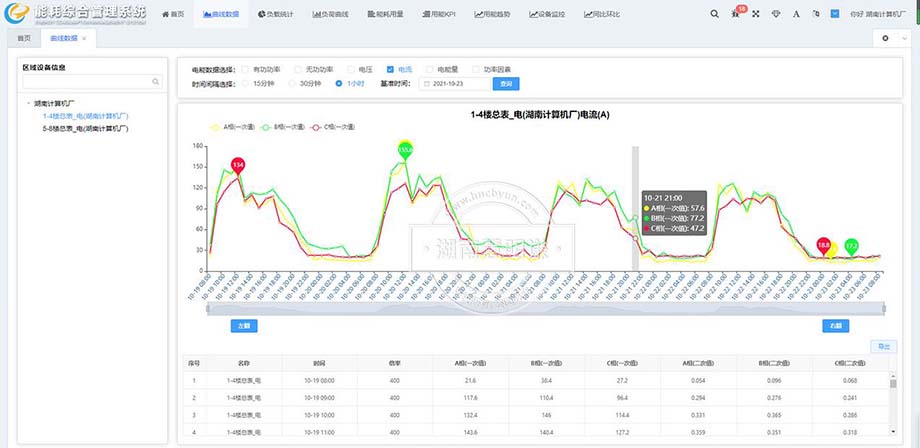
Task: Click the search magnifier icon in top bar
Action: coord(714,15)
